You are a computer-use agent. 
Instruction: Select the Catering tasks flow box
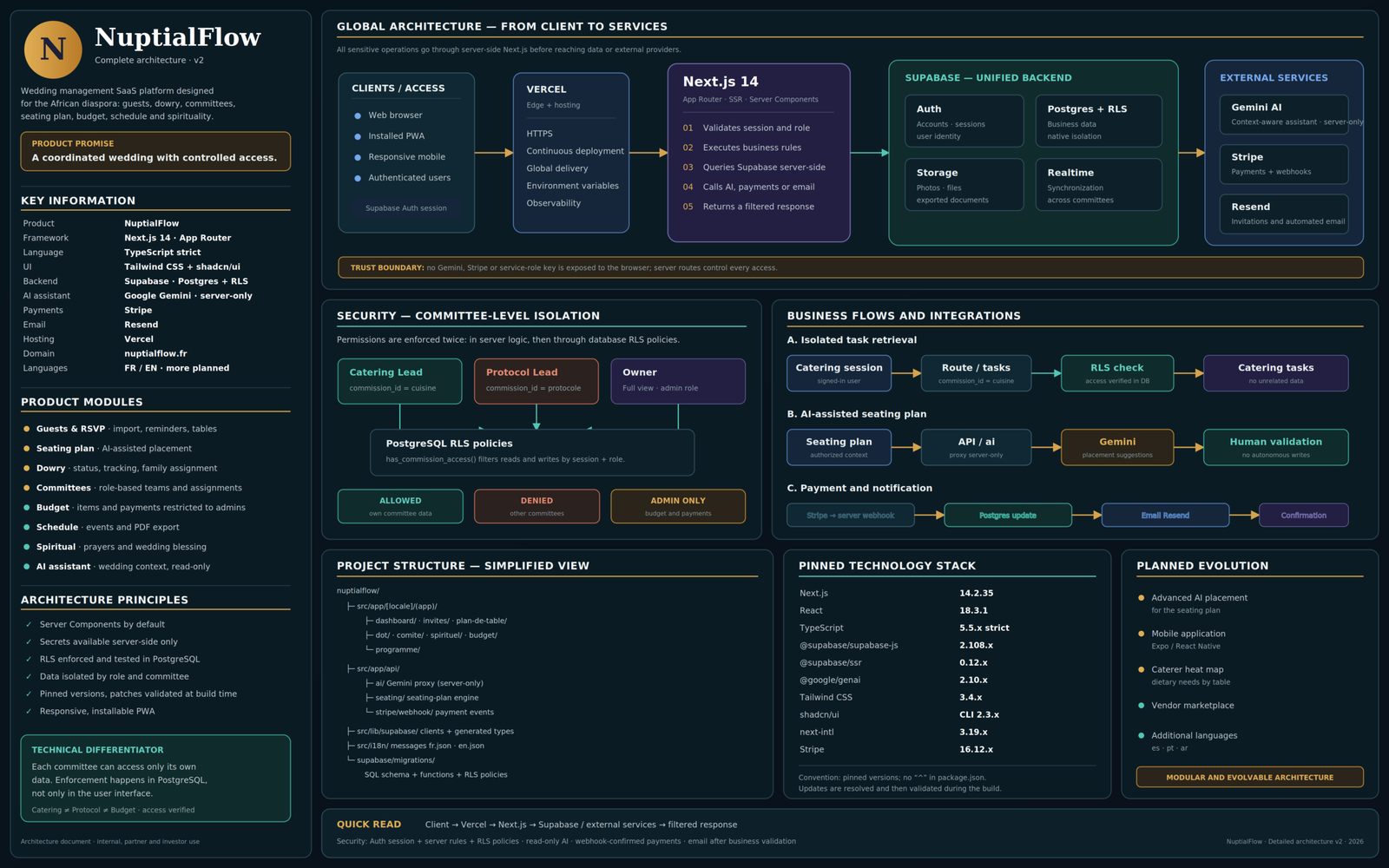[1275, 373]
